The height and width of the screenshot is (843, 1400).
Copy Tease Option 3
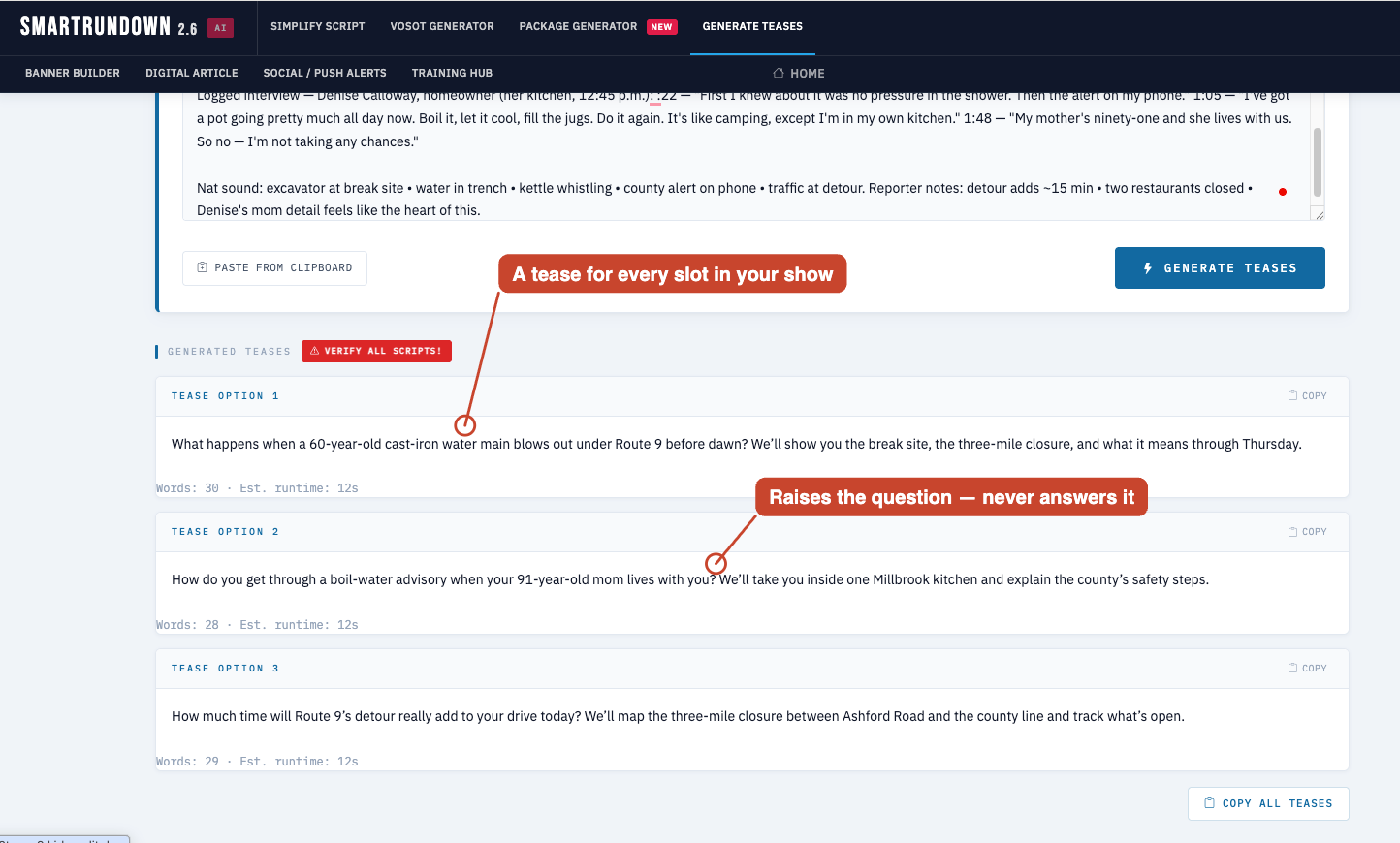tap(1307, 668)
